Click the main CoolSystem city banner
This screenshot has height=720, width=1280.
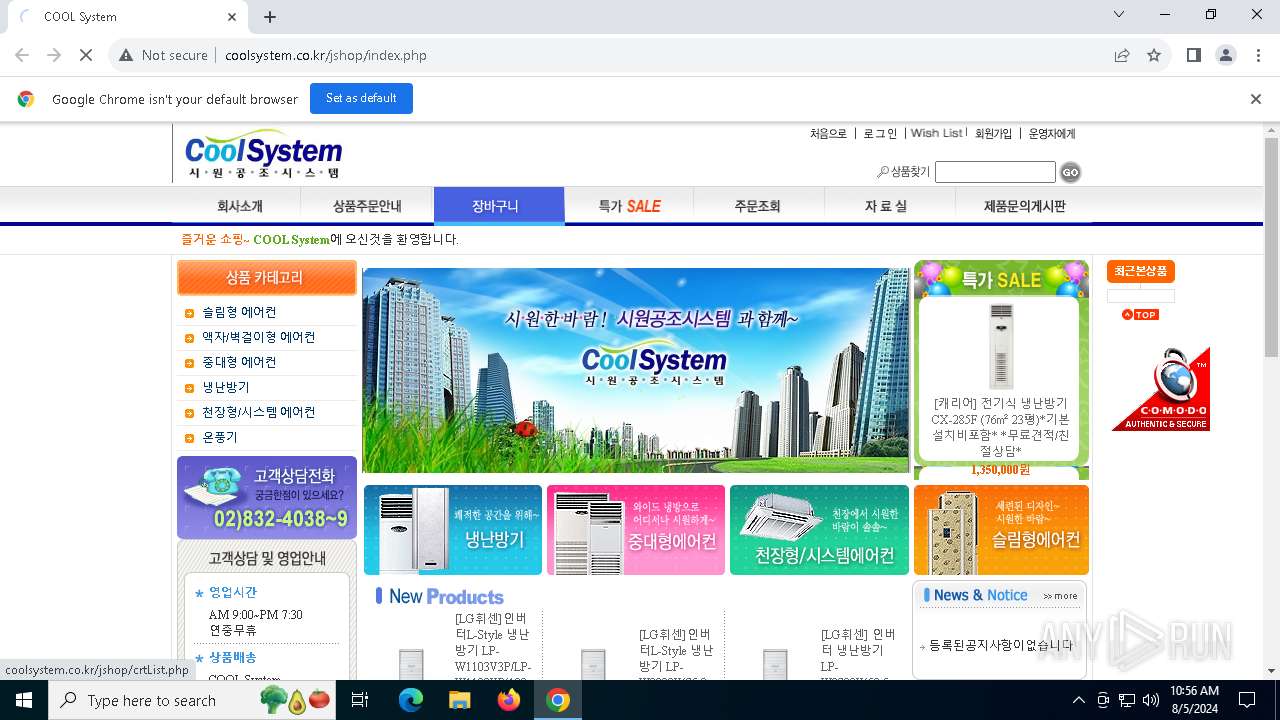tap(636, 370)
